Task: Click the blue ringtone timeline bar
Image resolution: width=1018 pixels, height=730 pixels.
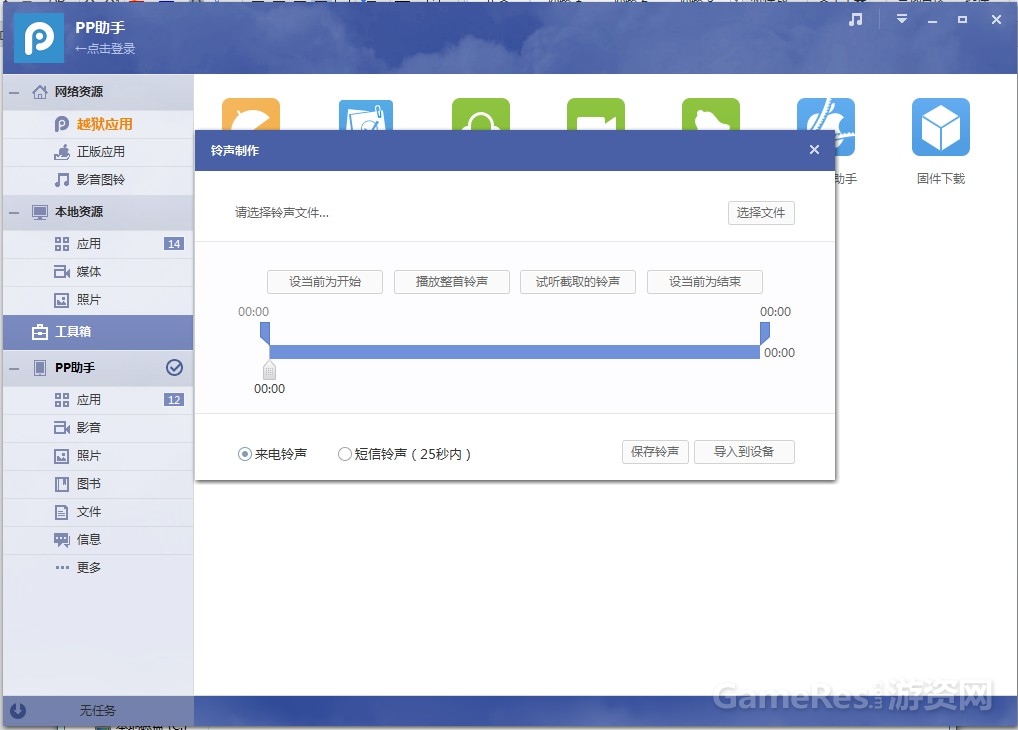Action: point(514,352)
